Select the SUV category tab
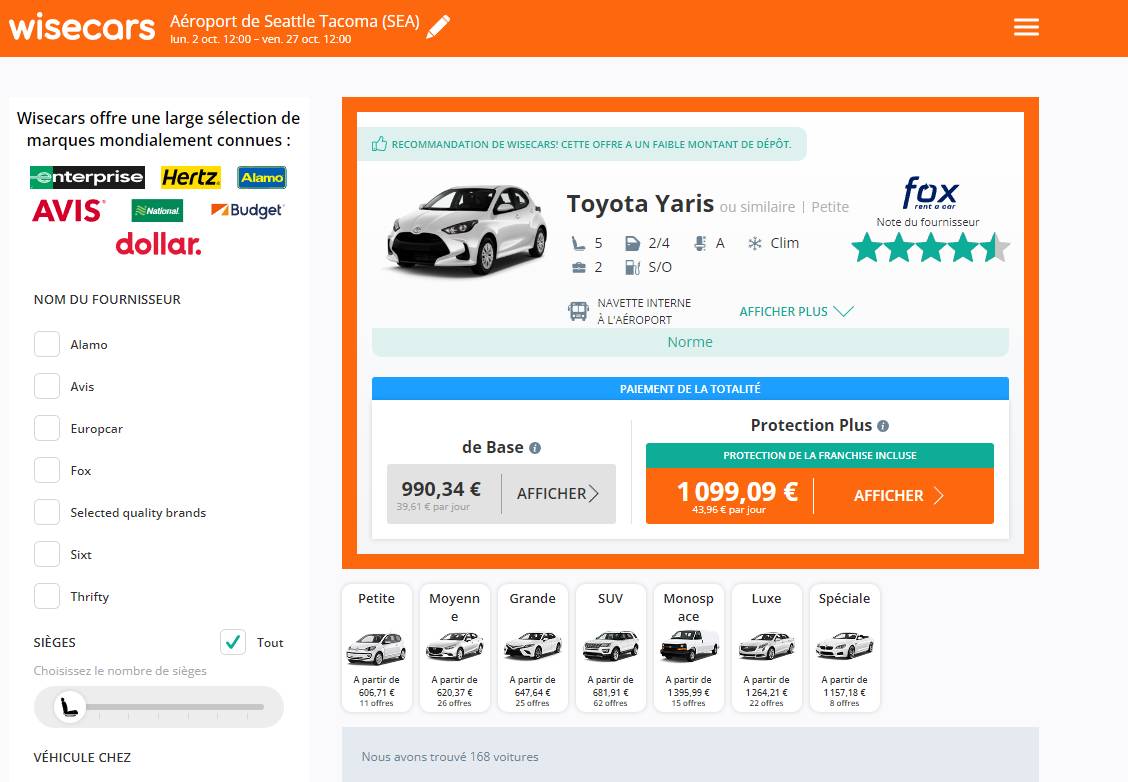This screenshot has height=782, width=1128. point(610,647)
